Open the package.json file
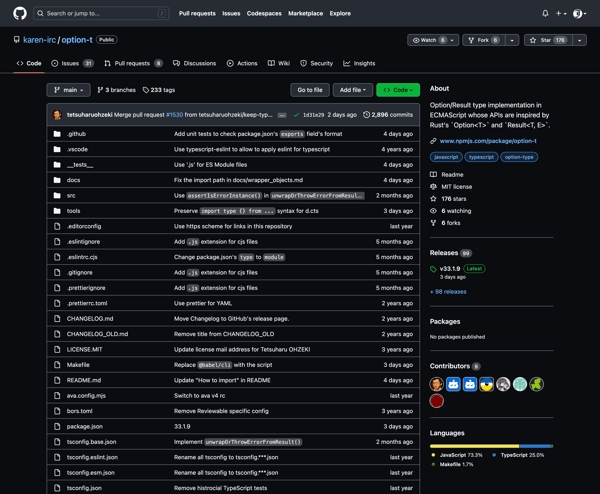 coord(85,426)
